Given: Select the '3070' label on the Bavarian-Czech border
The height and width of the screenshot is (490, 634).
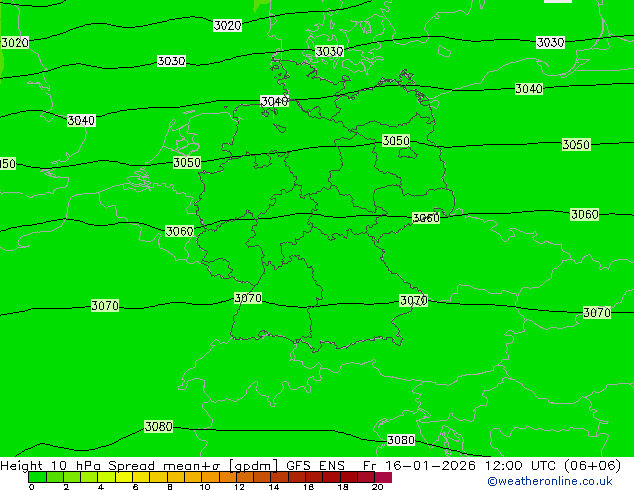Looking at the screenshot, I should point(414,300).
